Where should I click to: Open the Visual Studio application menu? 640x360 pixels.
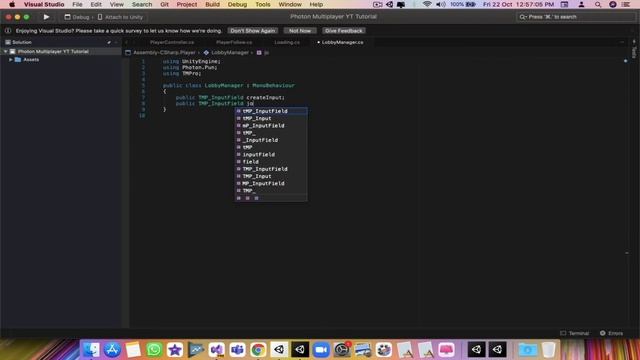tap(44, 4)
